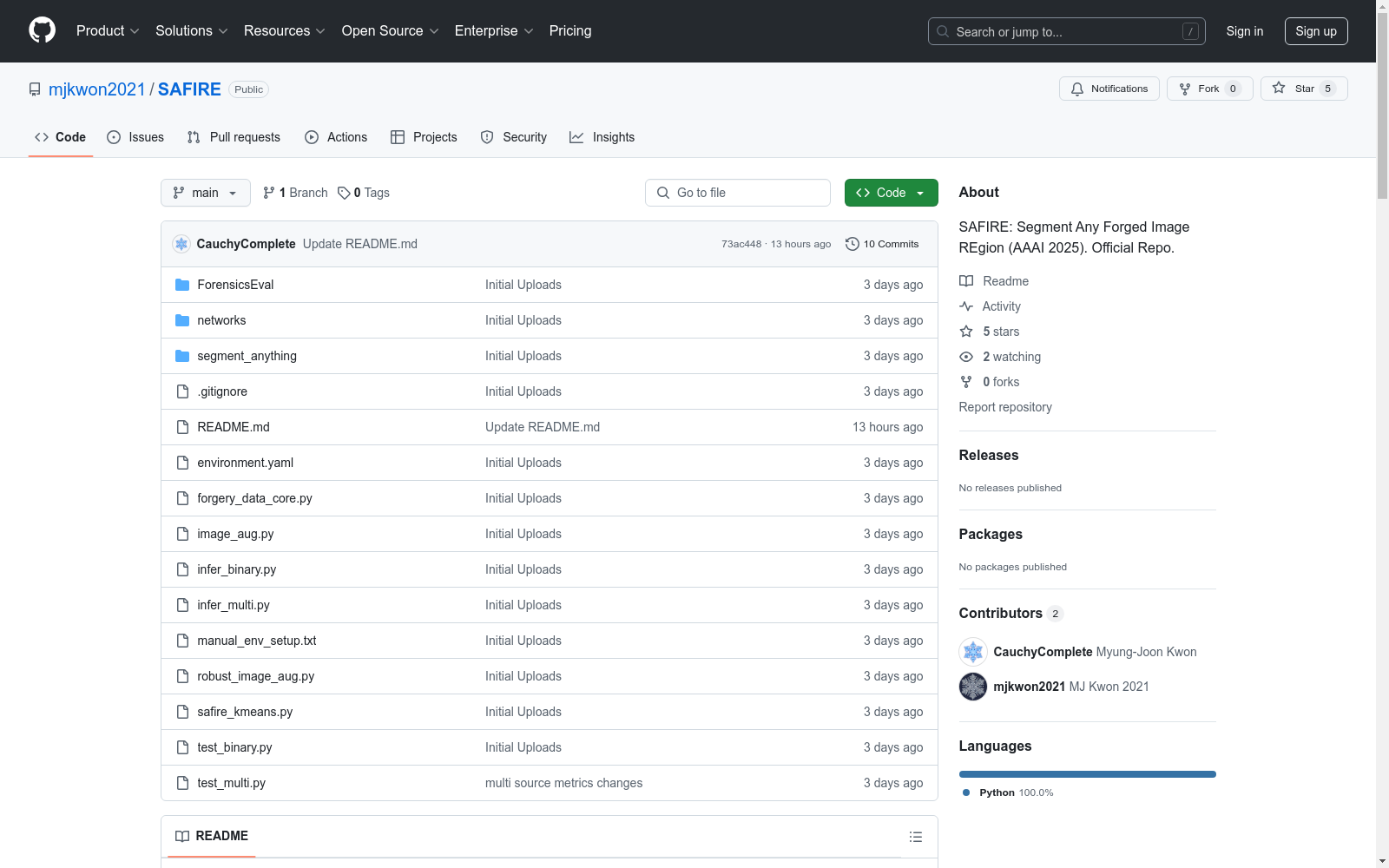Viewport: 1389px width, 868px height.
Task: Open the manual_env_setup.txt file
Action: pos(257,641)
